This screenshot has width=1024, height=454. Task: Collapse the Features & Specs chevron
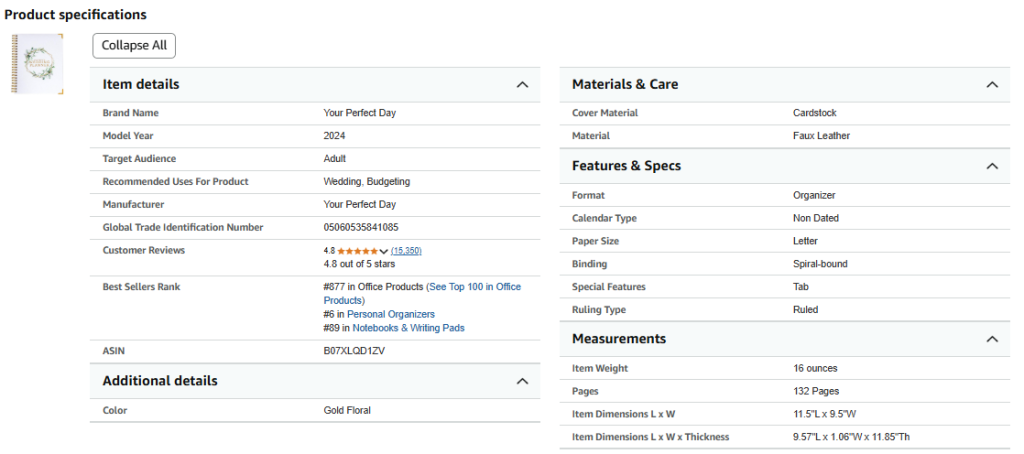coord(991,166)
